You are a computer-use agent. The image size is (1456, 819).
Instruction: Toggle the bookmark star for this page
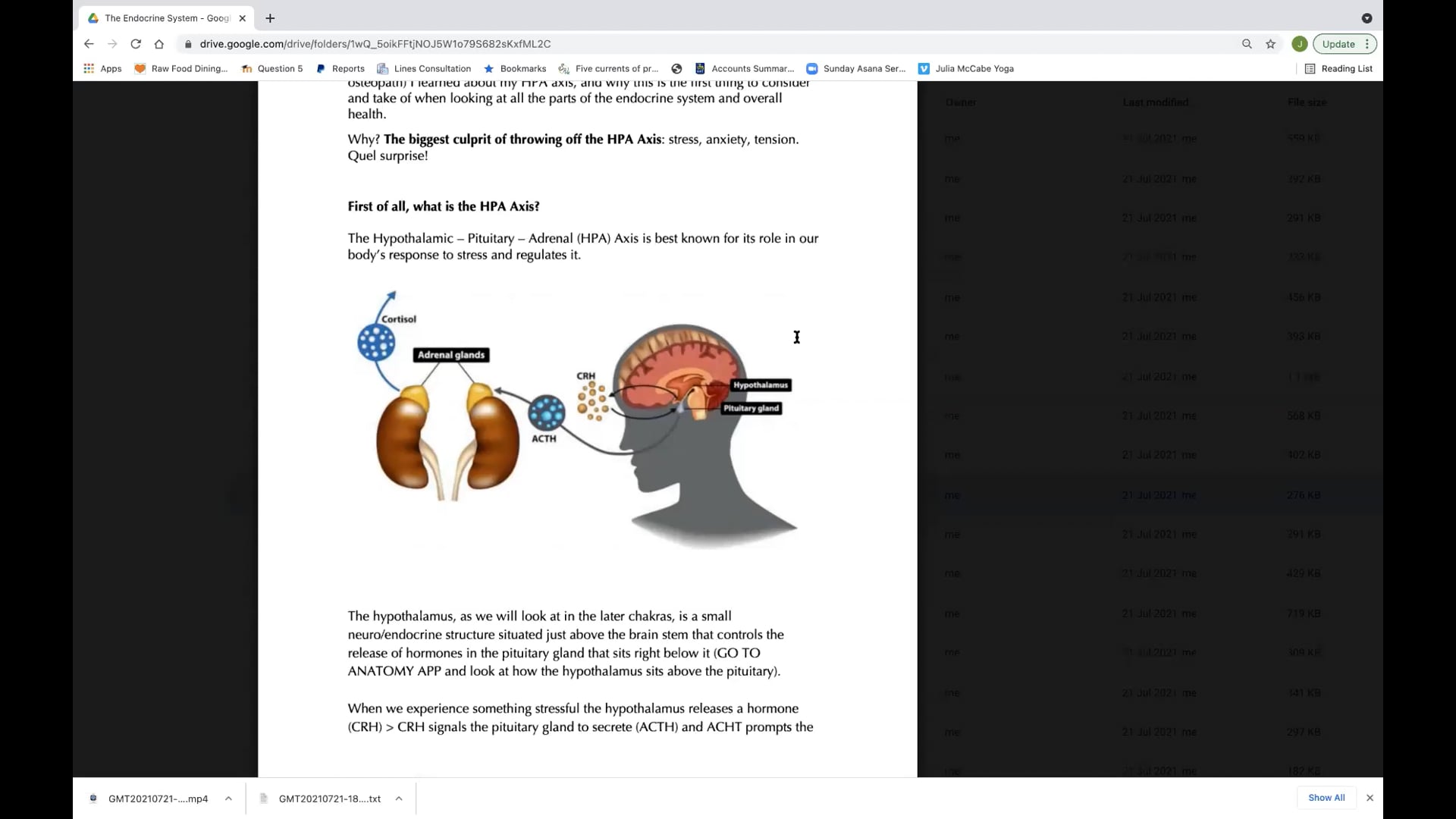[1270, 44]
